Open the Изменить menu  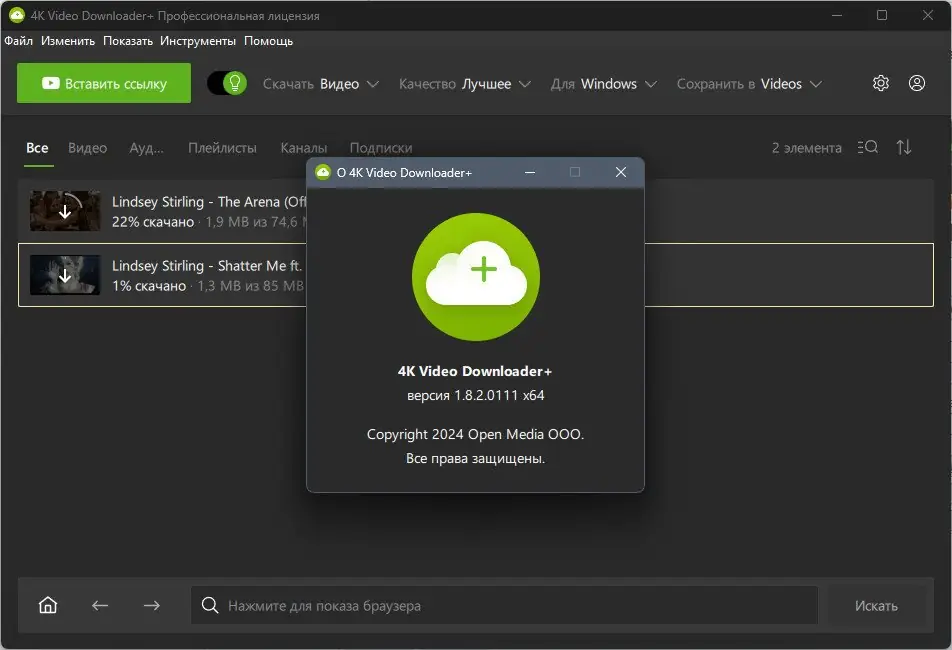68,41
